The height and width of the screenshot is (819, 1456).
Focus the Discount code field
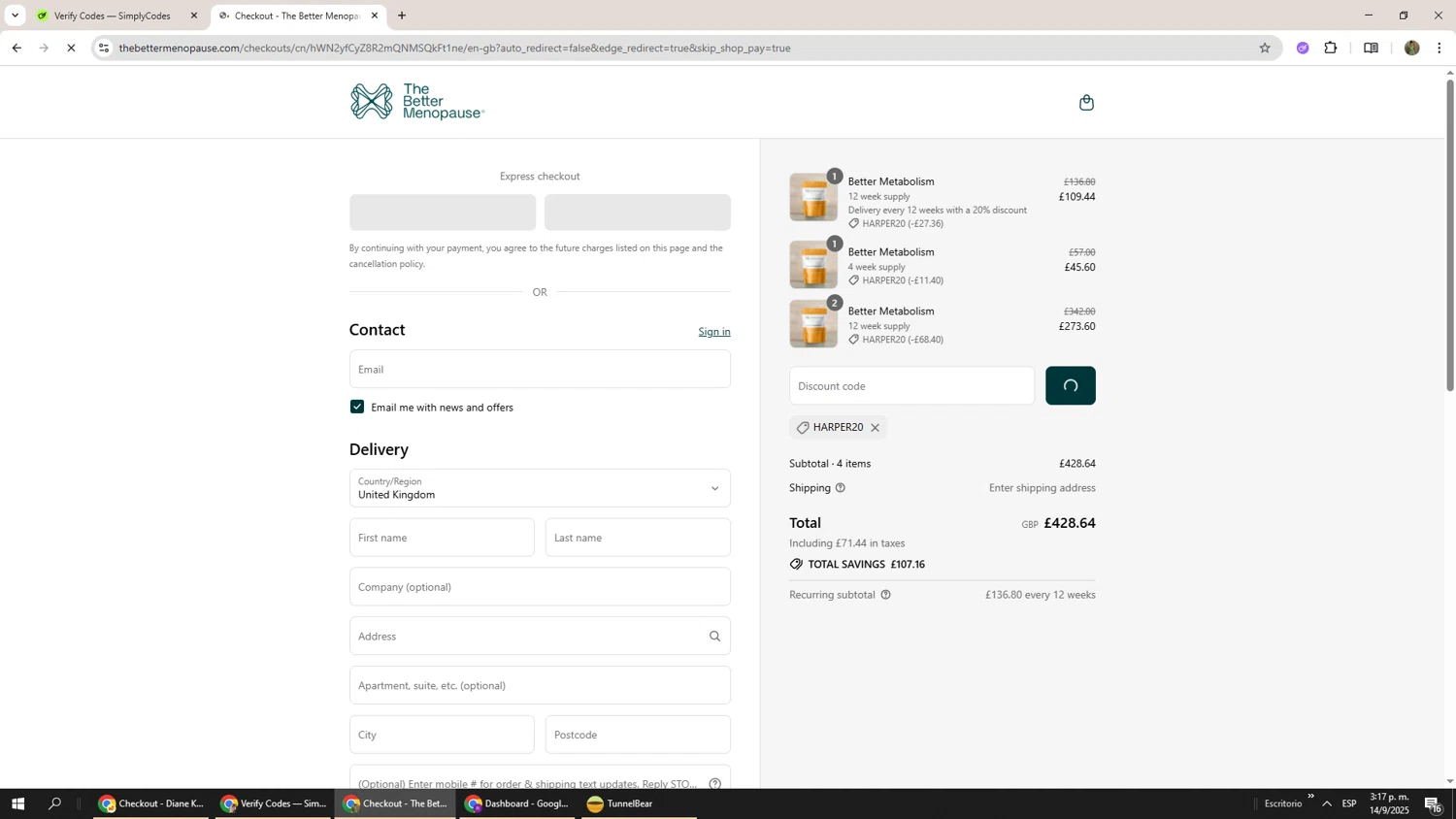click(911, 386)
